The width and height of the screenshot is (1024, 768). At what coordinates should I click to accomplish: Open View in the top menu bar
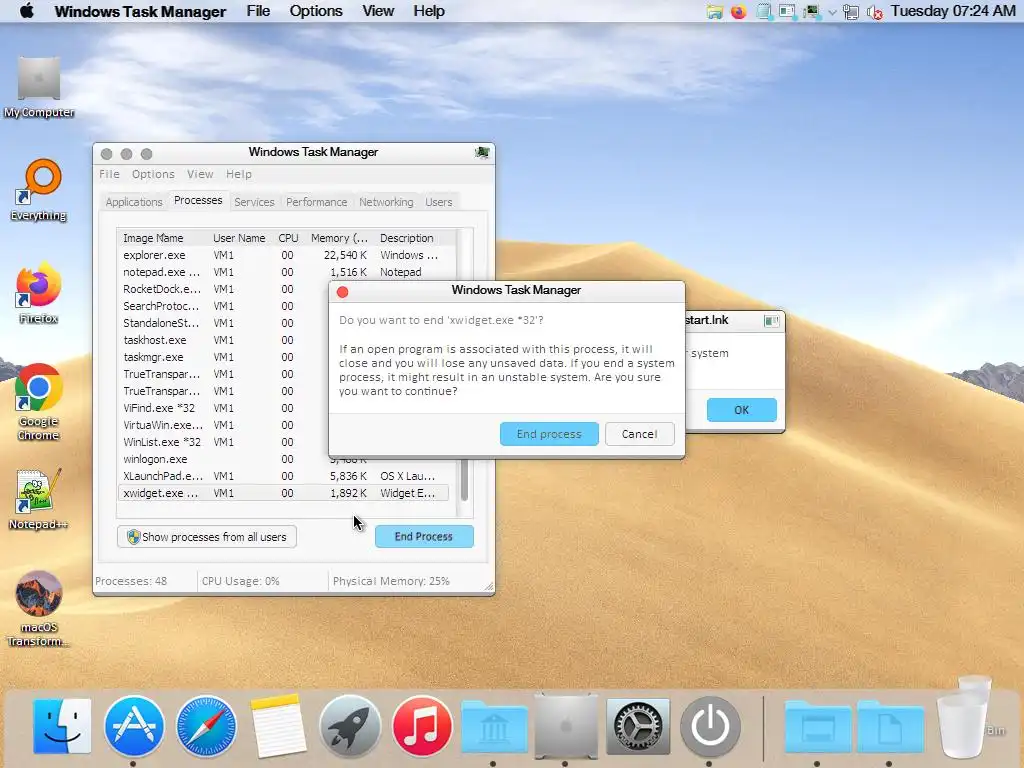pos(378,11)
